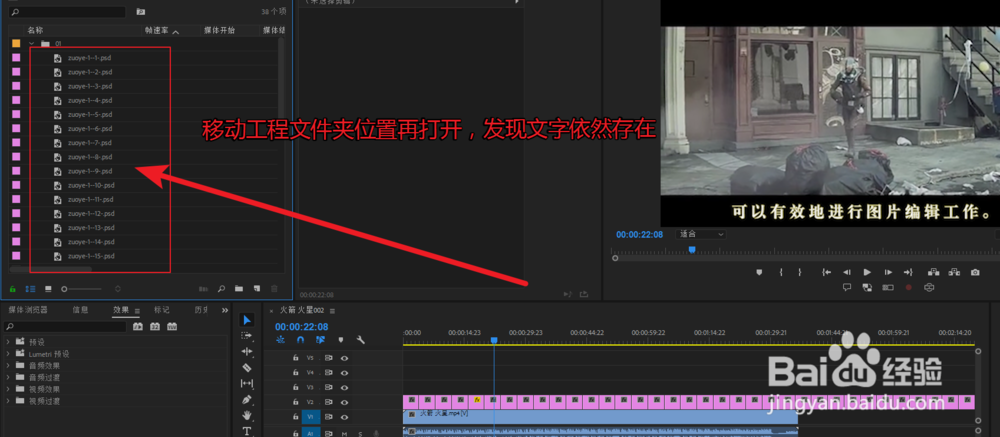
Task: Click New Item icon in Project panel
Action: coord(256,289)
